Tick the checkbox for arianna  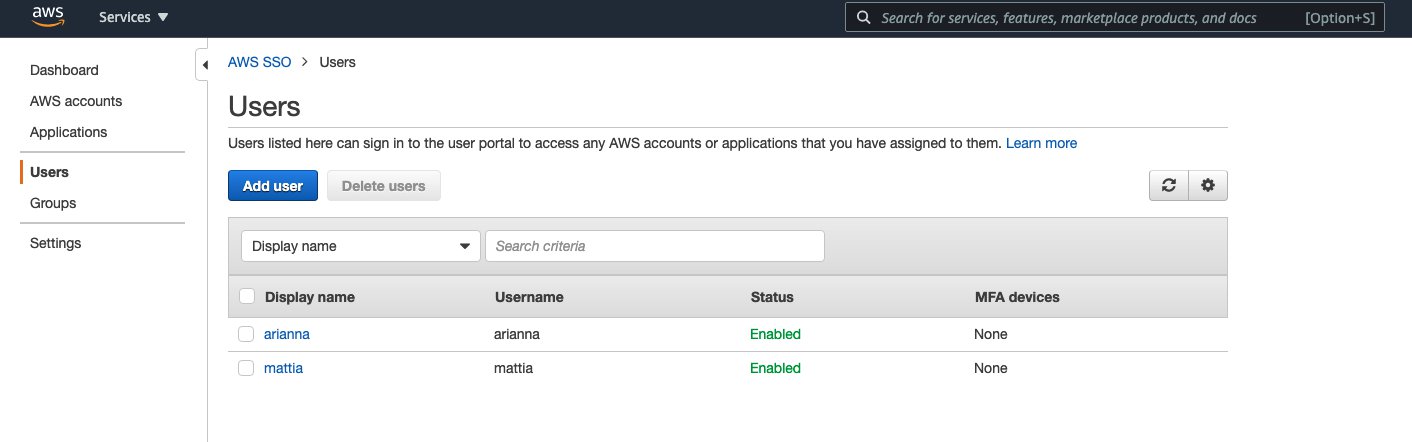(246, 334)
